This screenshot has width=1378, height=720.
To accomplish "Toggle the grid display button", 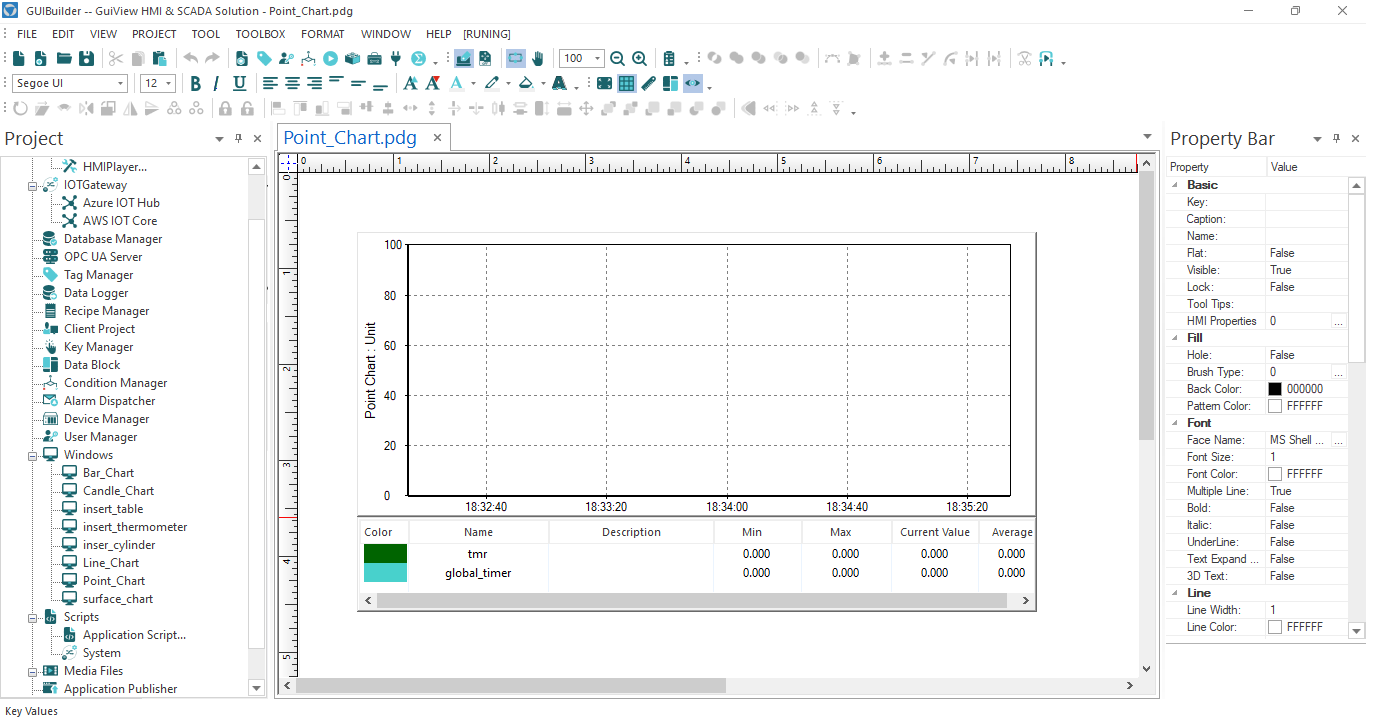I will pos(627,83).
